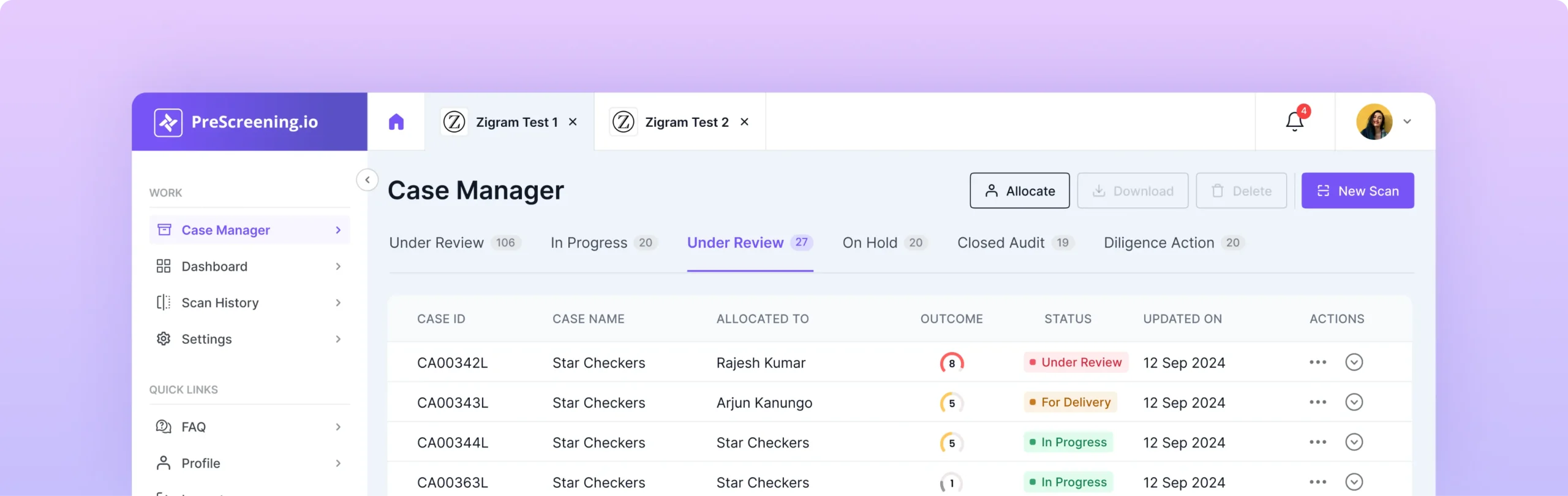This screenshot has height=496, width=1568.
Task: Switch to the Zigram Test 1 tab
Action: 509,122
